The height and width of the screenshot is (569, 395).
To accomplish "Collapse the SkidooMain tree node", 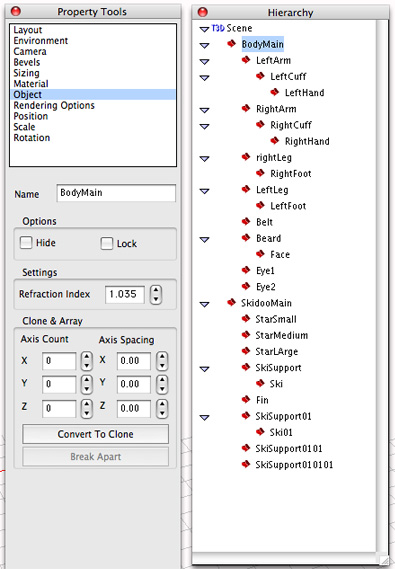I will 205,304.
